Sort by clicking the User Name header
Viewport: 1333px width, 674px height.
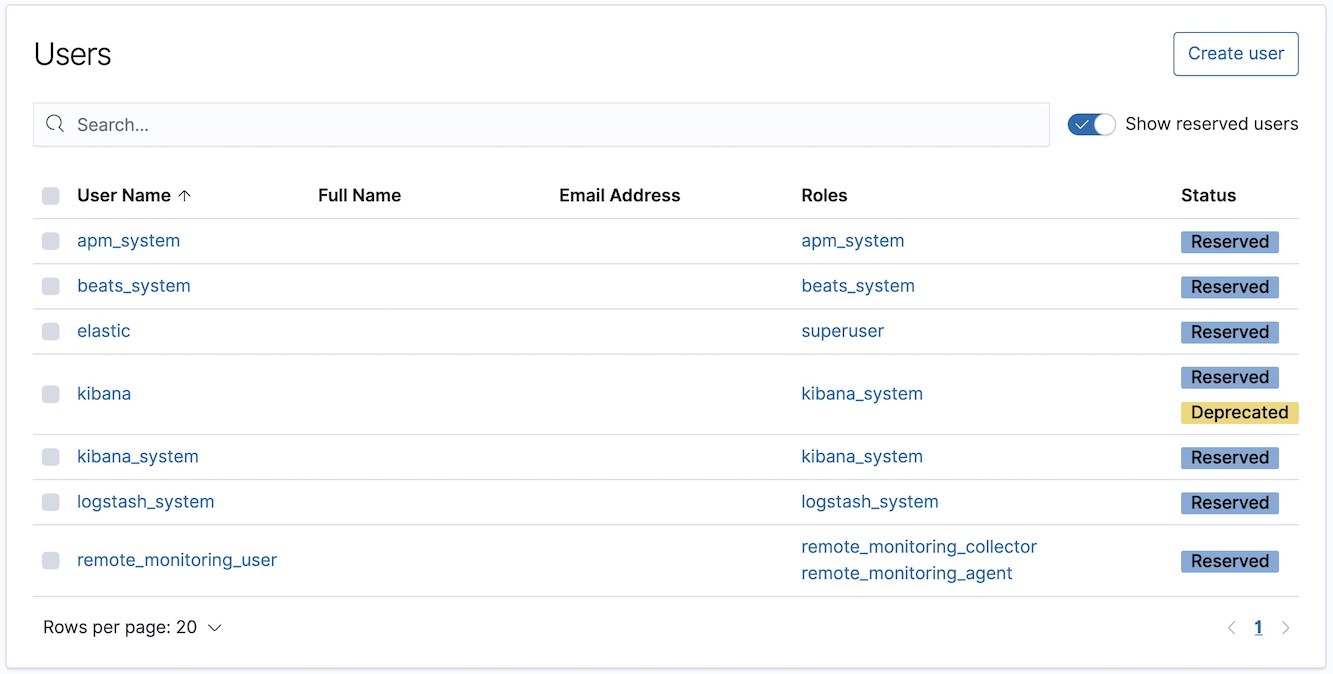(x=126, y=195)
